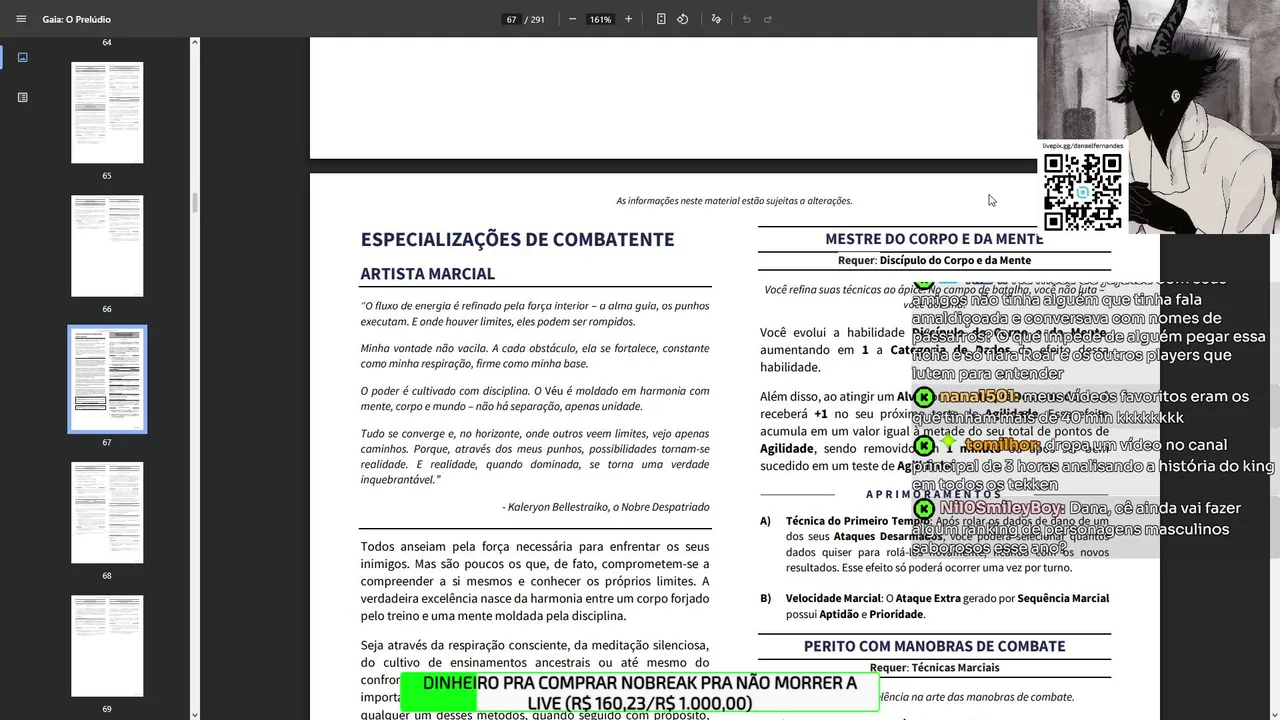Image resolution: width=1280 pixels, height=720 pixels.
Task: Open page 69 thumbnail
Action: (x=107, y=646)
